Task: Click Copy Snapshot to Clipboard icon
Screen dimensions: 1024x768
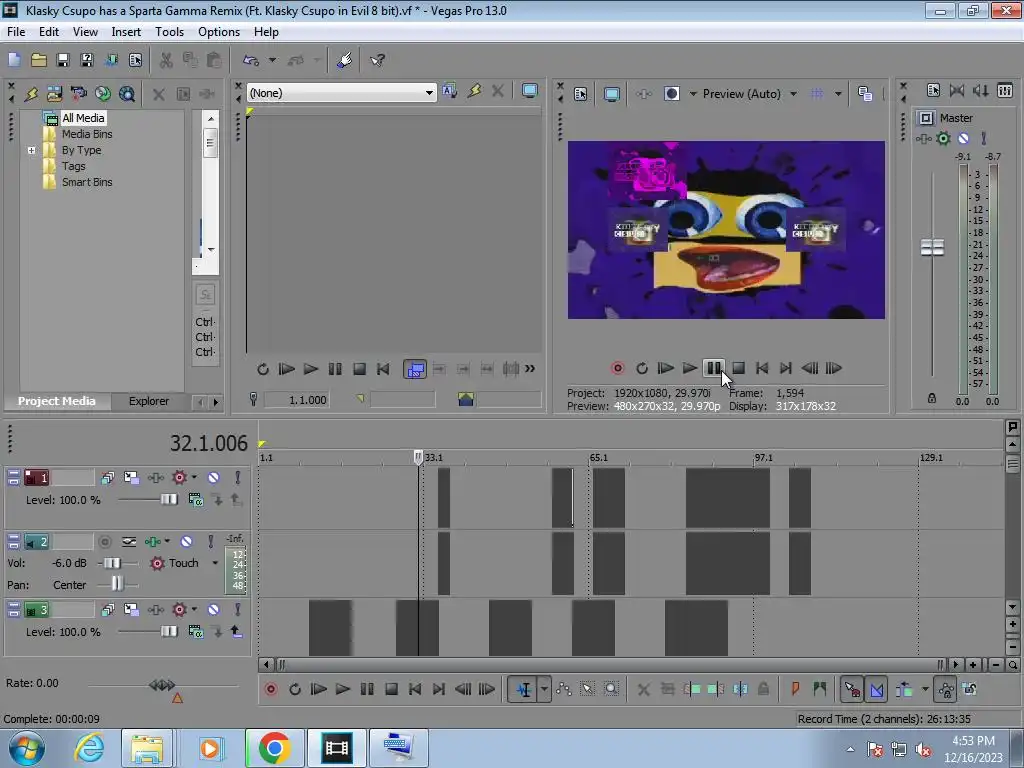Action: click(865, 94)
